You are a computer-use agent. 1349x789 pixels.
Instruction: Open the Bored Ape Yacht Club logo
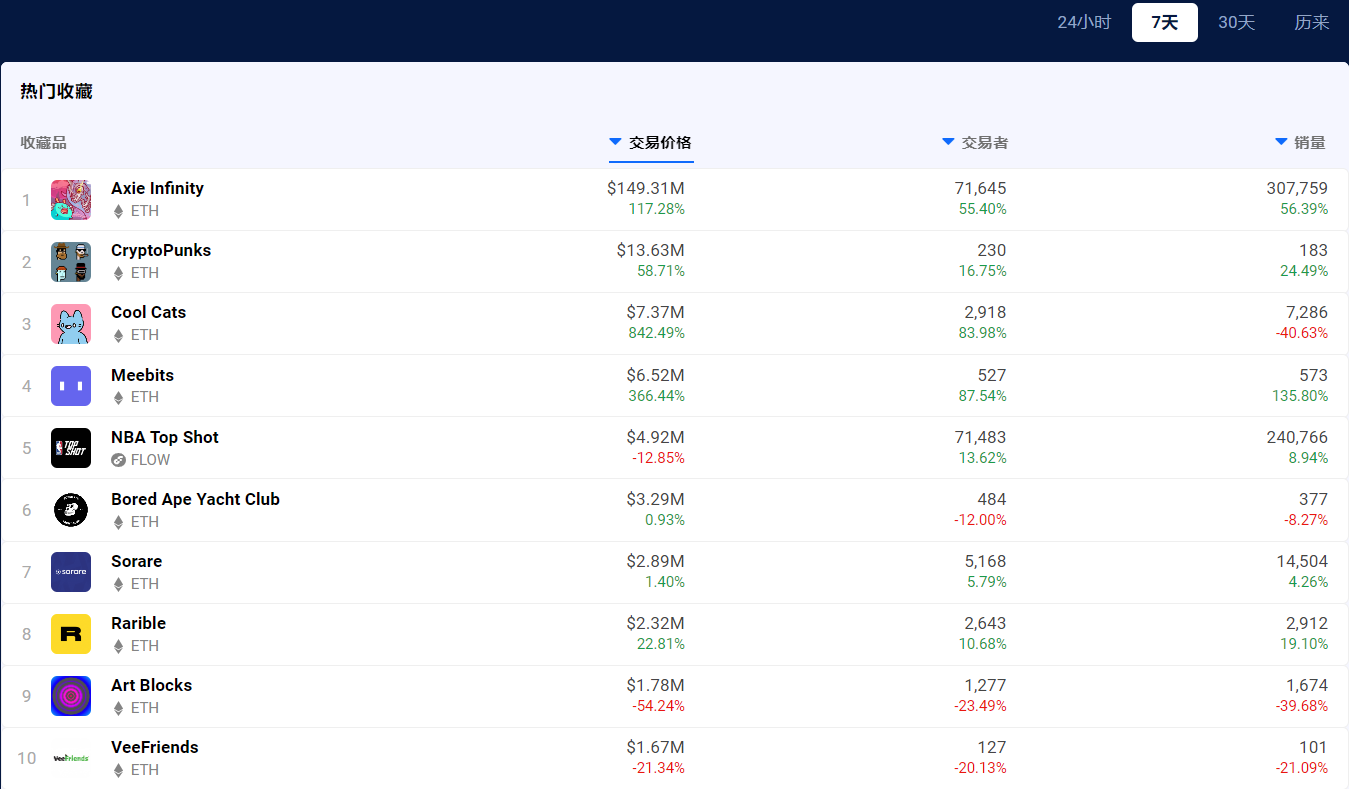71,510
